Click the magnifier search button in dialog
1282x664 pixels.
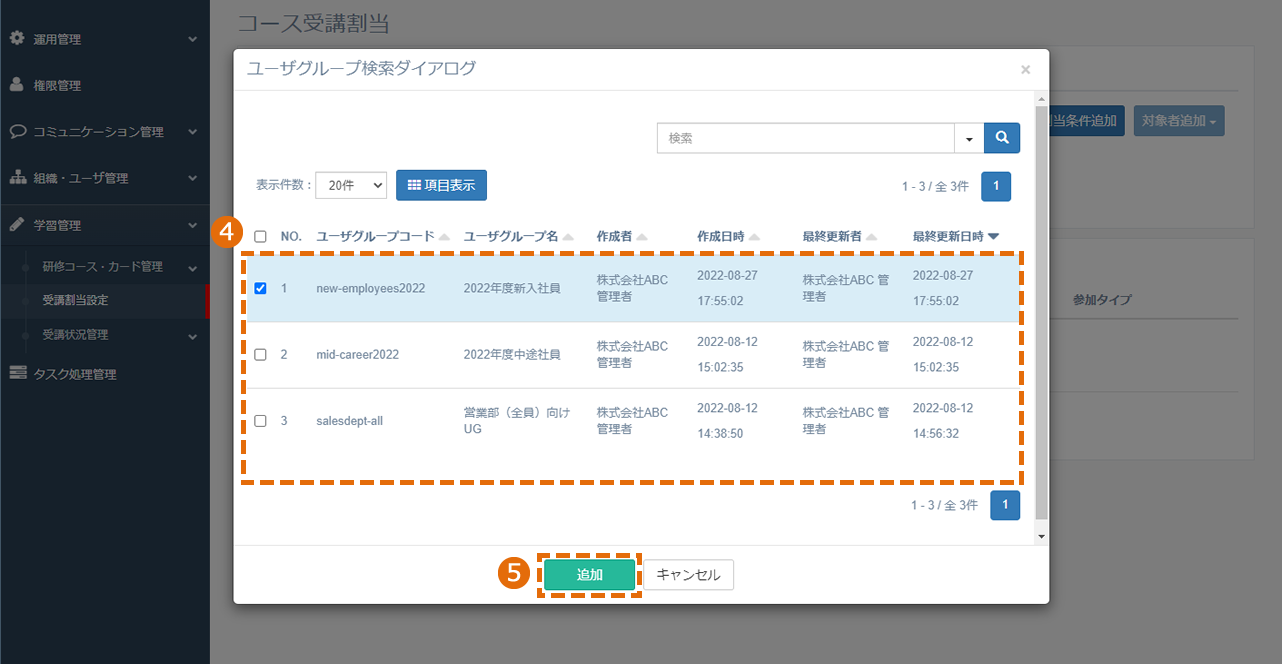[x=1002, y=138]
